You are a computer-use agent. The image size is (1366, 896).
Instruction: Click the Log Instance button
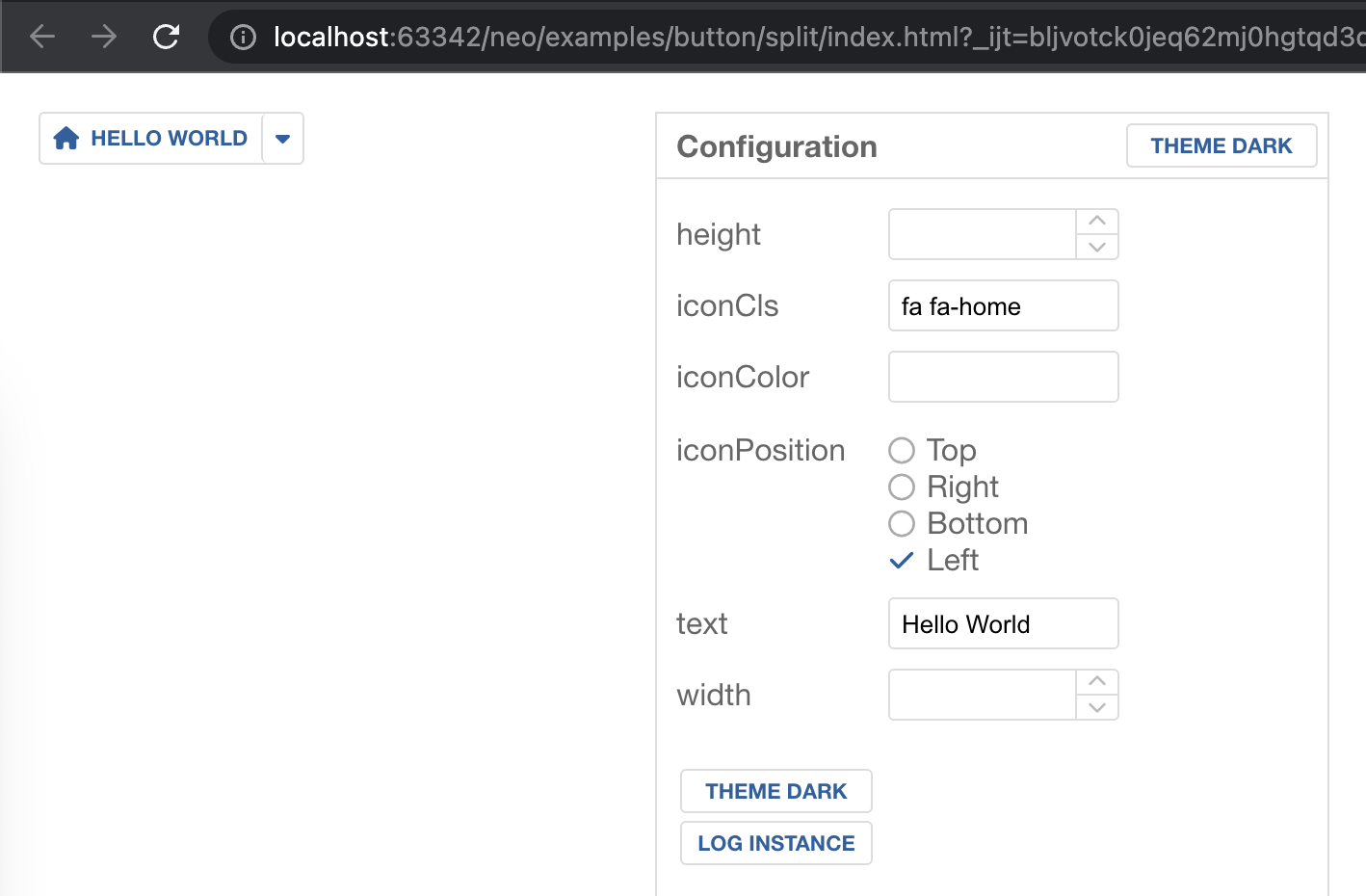coord(776,843)
